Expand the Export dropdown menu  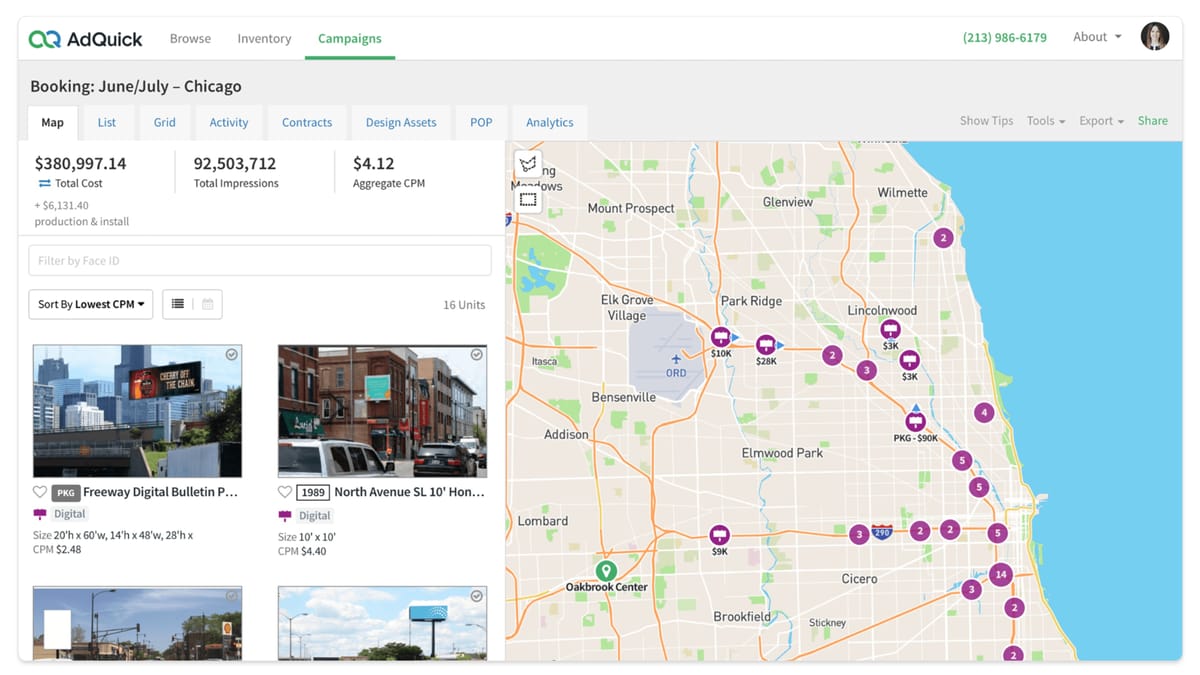click(1101, 121)
